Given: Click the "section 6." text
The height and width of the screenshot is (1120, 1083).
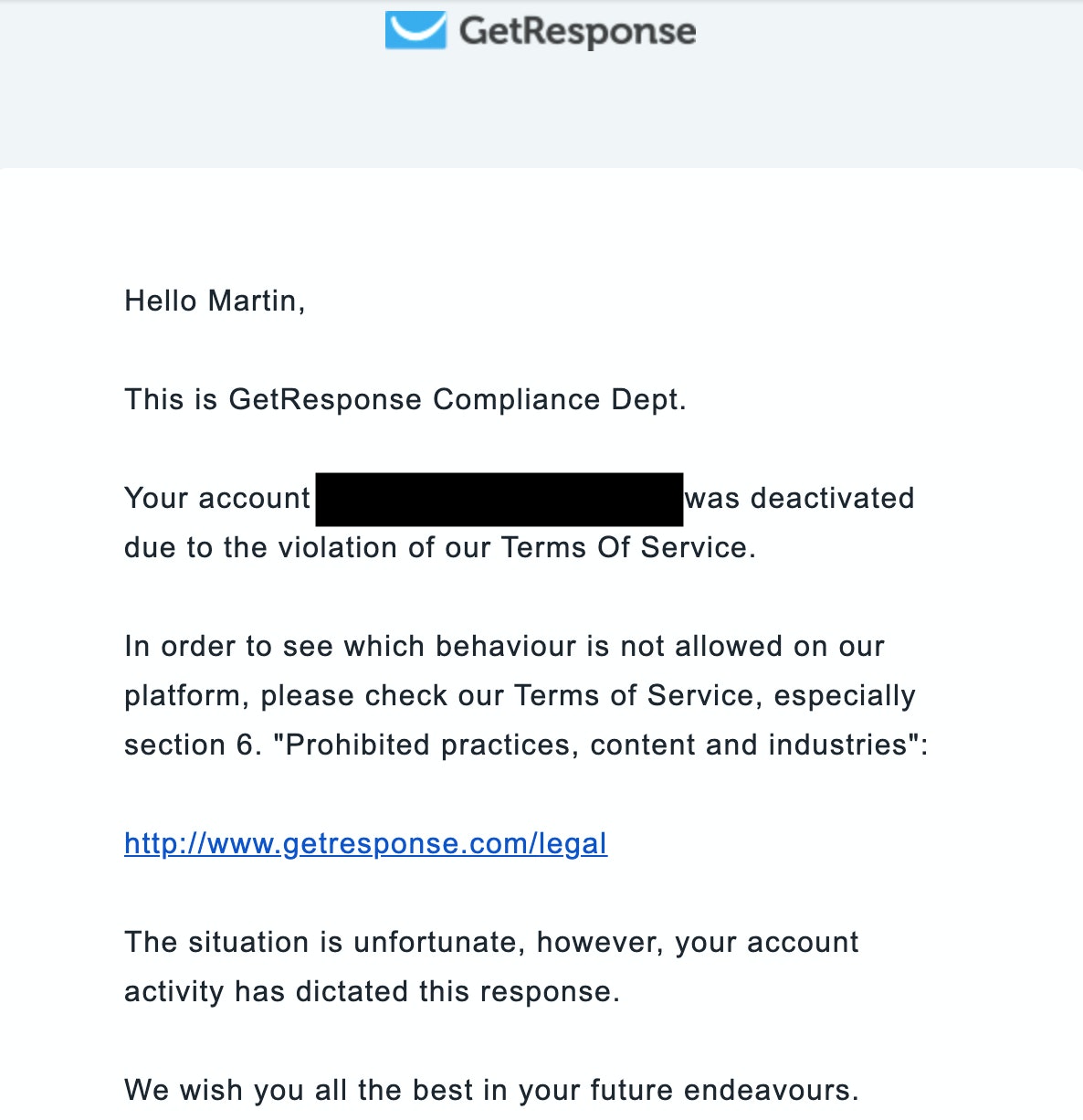Looking at the screenshot, I should 193,745.
